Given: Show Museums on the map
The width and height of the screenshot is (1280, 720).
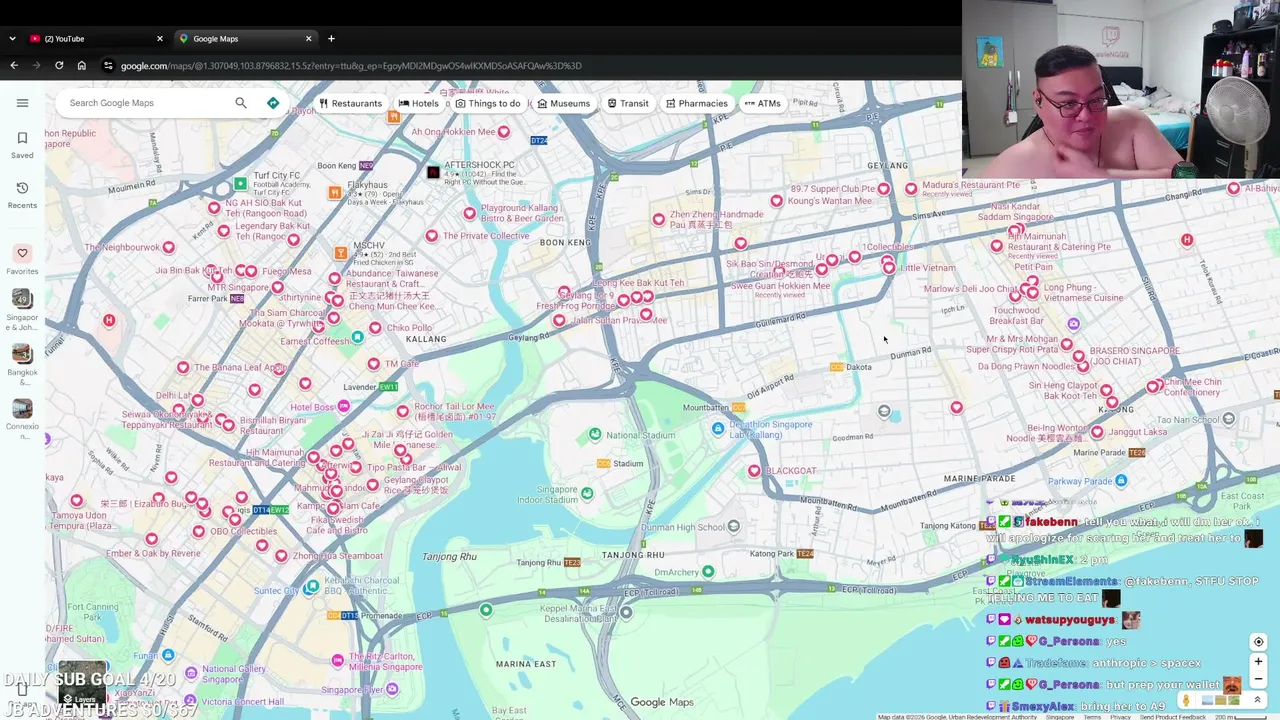Looking at the screenshot, I should point(563,103).
